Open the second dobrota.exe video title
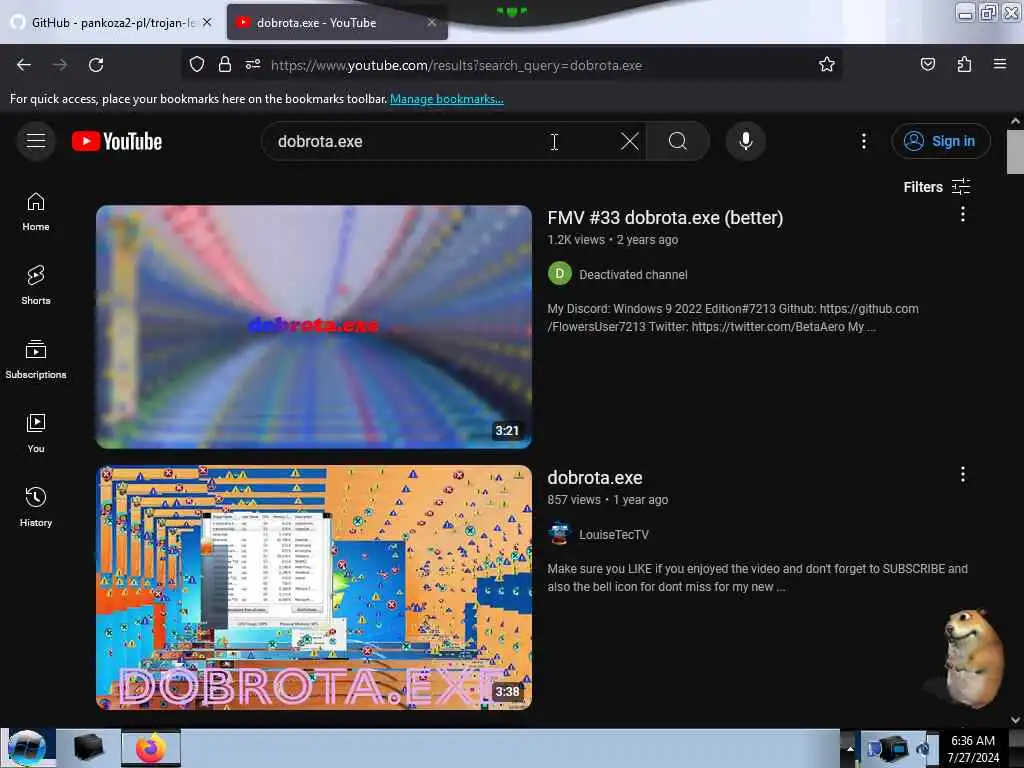Image resolution: width=1024 pixels, height=768 pixels. [594, 477]
